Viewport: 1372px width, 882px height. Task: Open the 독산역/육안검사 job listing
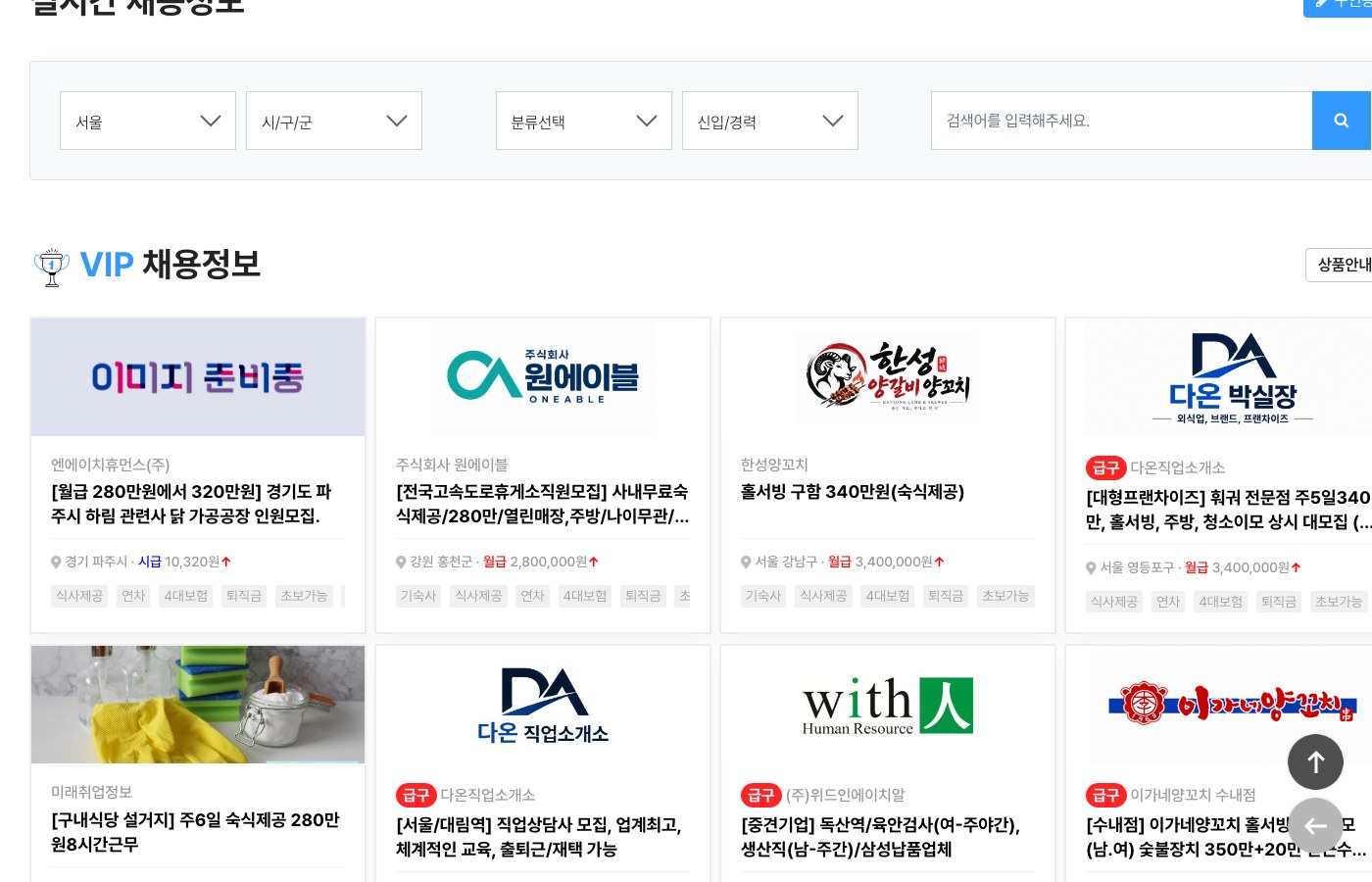point(881,837)
